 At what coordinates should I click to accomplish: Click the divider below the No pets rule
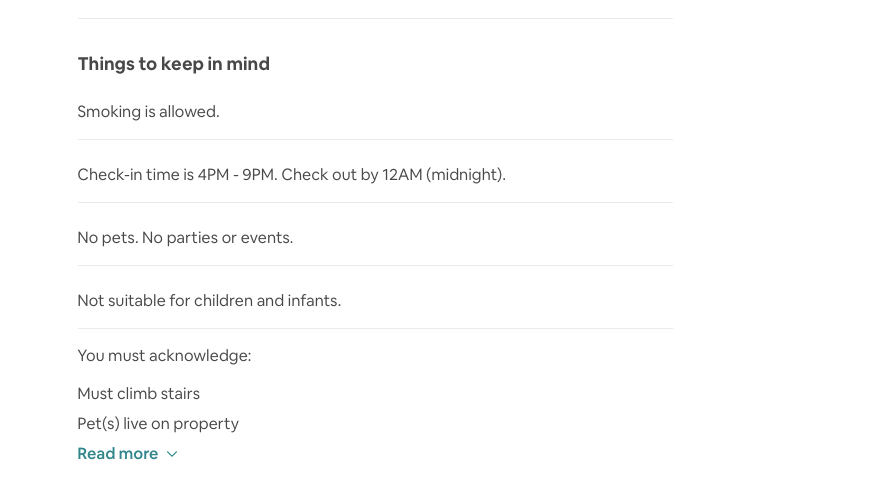375,266
